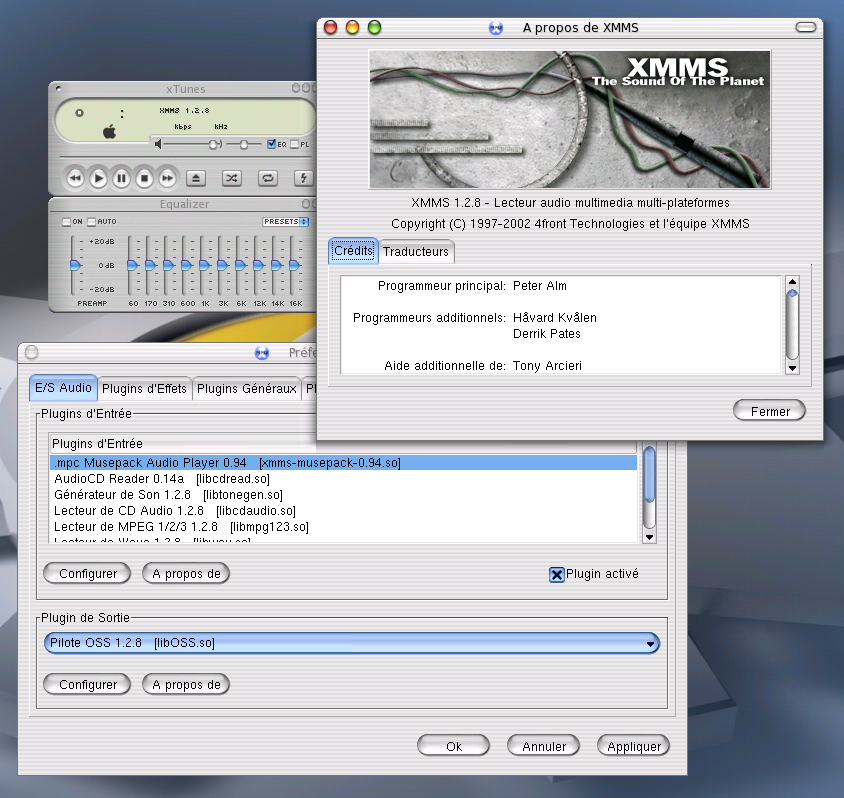Viewport: 844px width, 798px height.
Task: Click the Plugins d'Entrée column header
Action: click(x=343, y=444)
